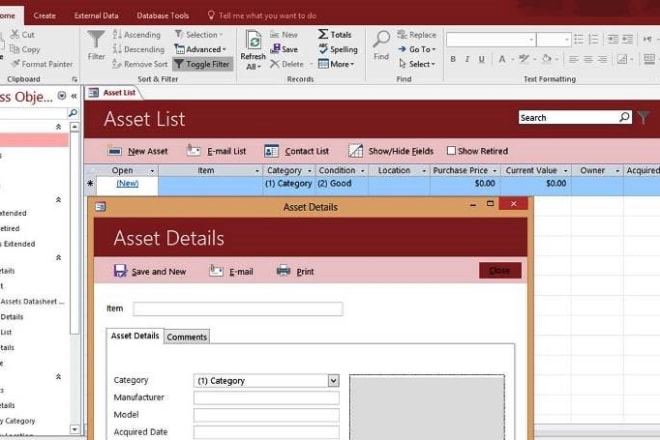Image resolution: width=660 pixels, height=440 pixels.
Task: Click Remove Sort in ribbon
Action: click(x=140, y=64)
